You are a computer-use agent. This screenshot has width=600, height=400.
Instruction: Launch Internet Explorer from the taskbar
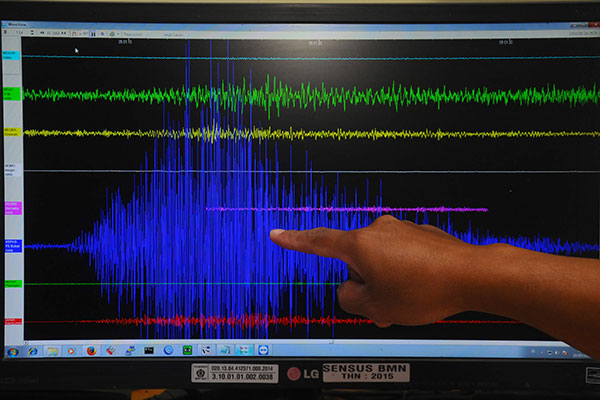coord(33,351)
